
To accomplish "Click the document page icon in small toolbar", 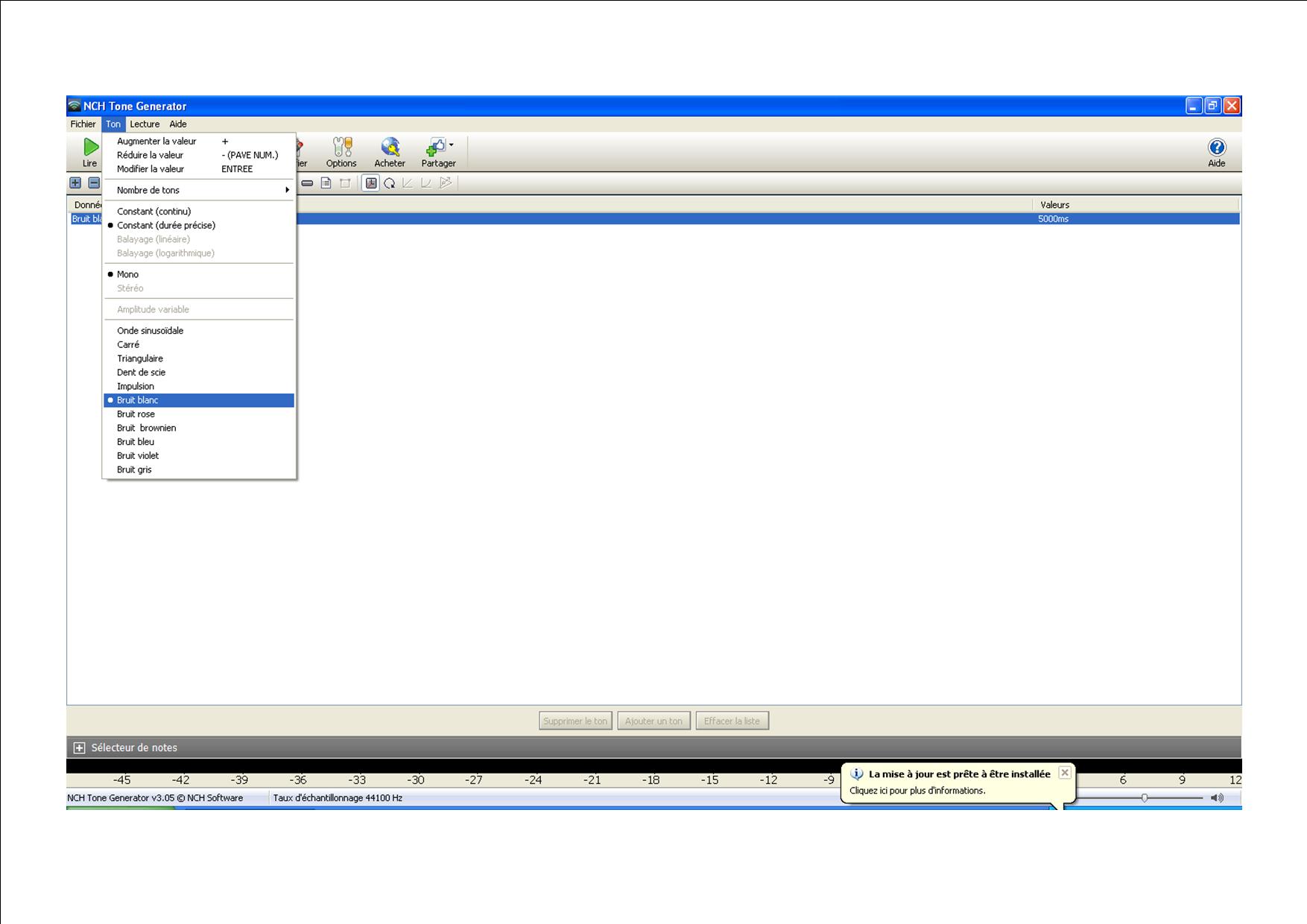I will coord(326,183).
